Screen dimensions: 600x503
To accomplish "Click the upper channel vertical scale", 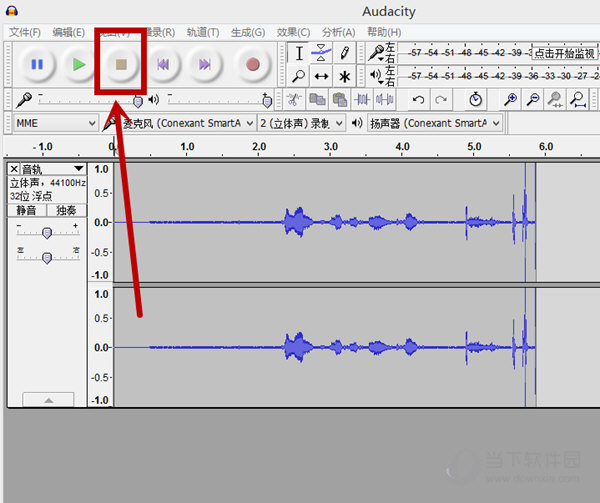I will click(101, 222).
